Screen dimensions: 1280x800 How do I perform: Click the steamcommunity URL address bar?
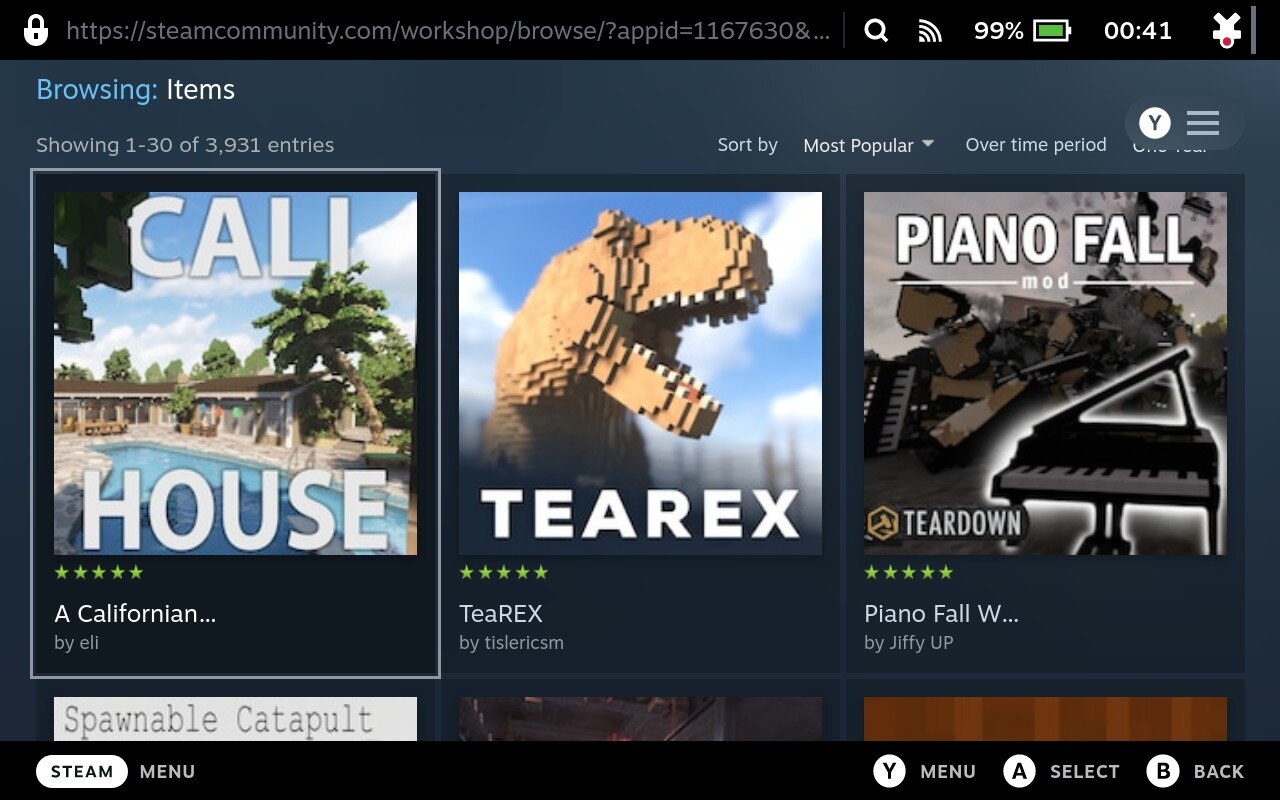448,31
